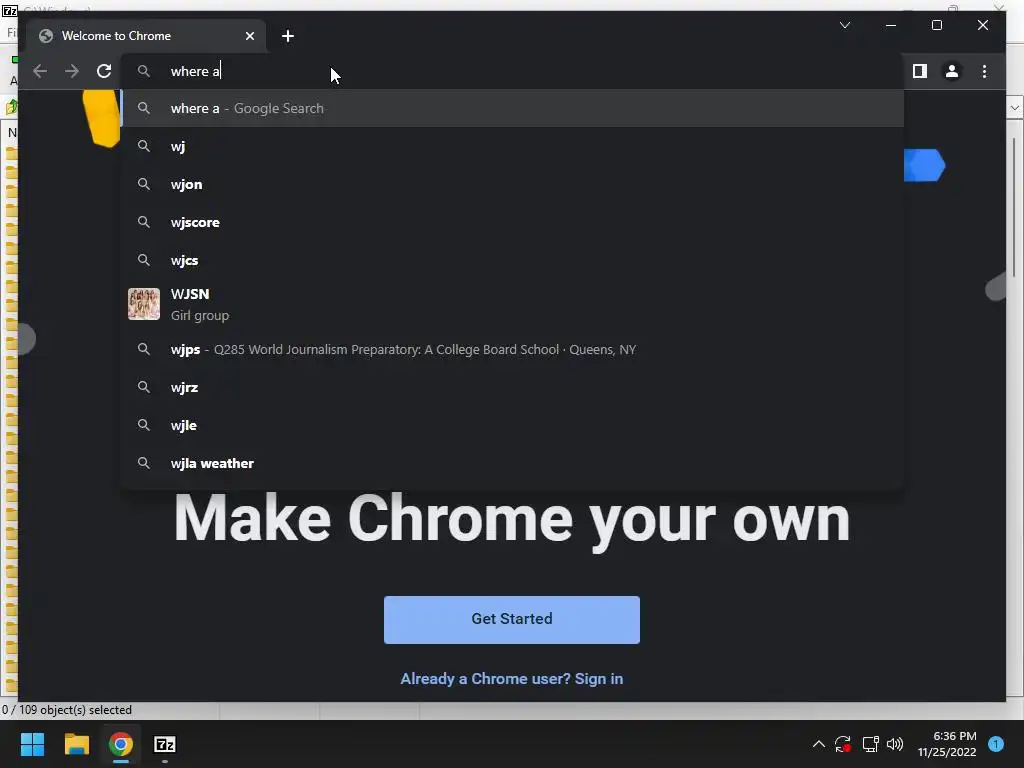Choose the 'wjscore' suggestion

(x=513, y=222)
